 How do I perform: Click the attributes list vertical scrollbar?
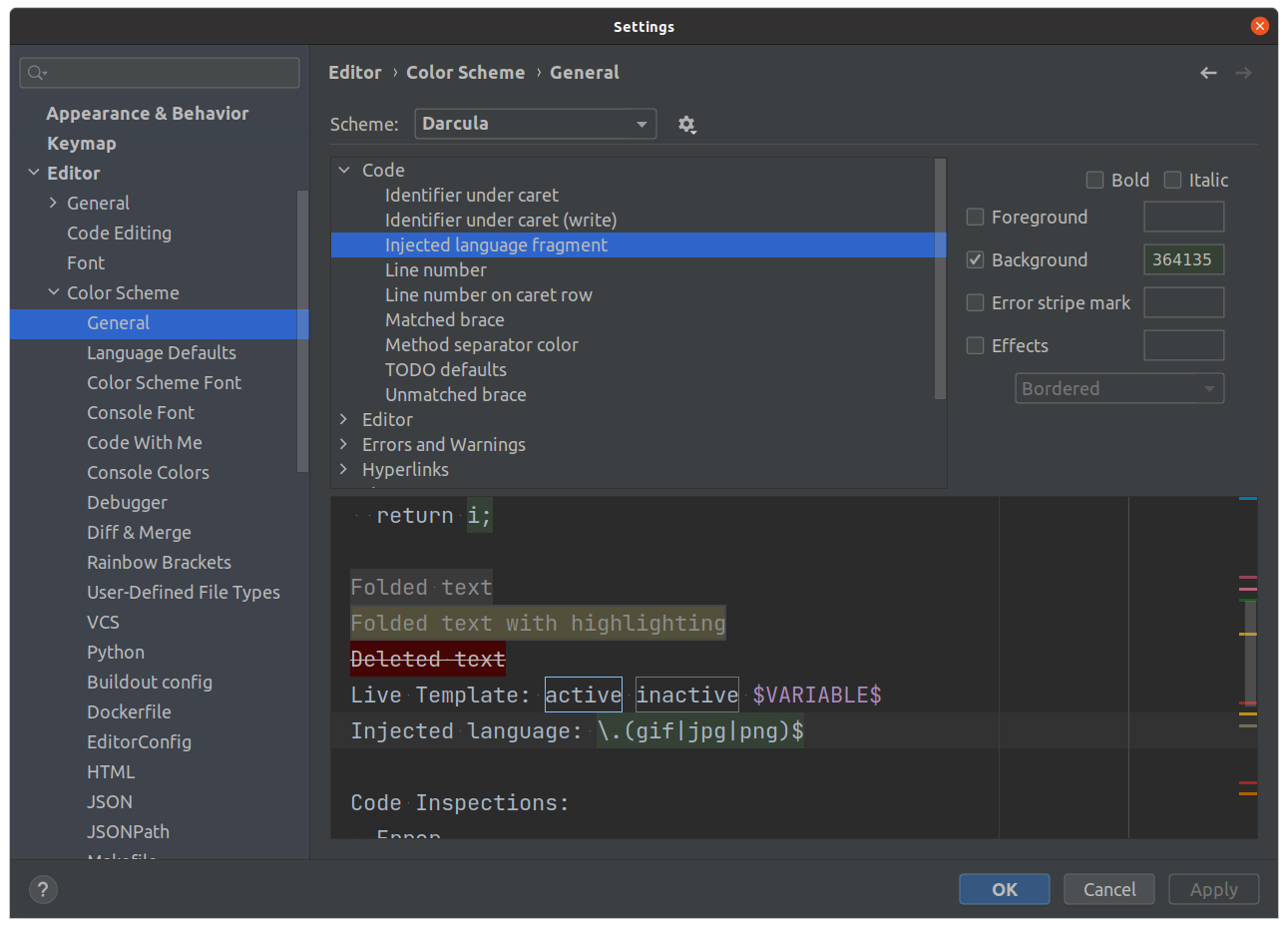[x=940, y=279]
